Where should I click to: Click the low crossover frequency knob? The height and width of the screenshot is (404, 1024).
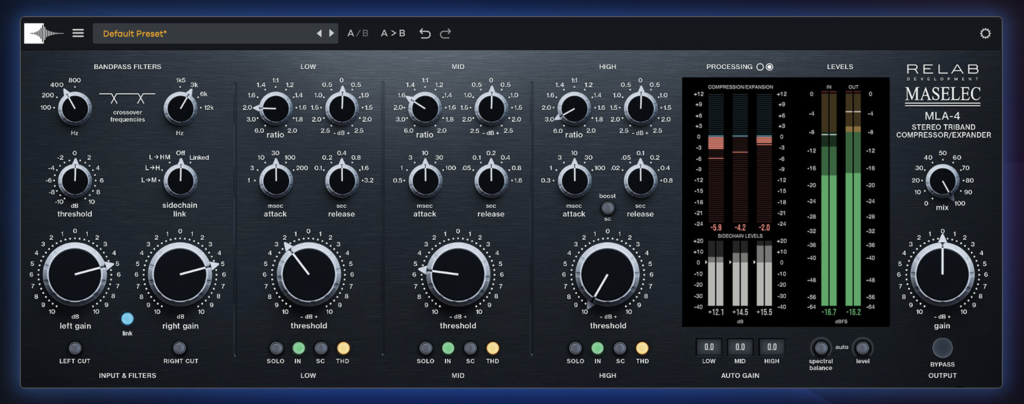pyautogui.click(x=74, y=108)
